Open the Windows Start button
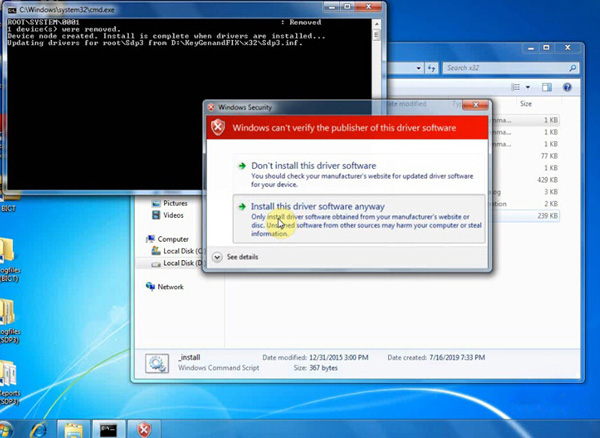 point(5,429)
